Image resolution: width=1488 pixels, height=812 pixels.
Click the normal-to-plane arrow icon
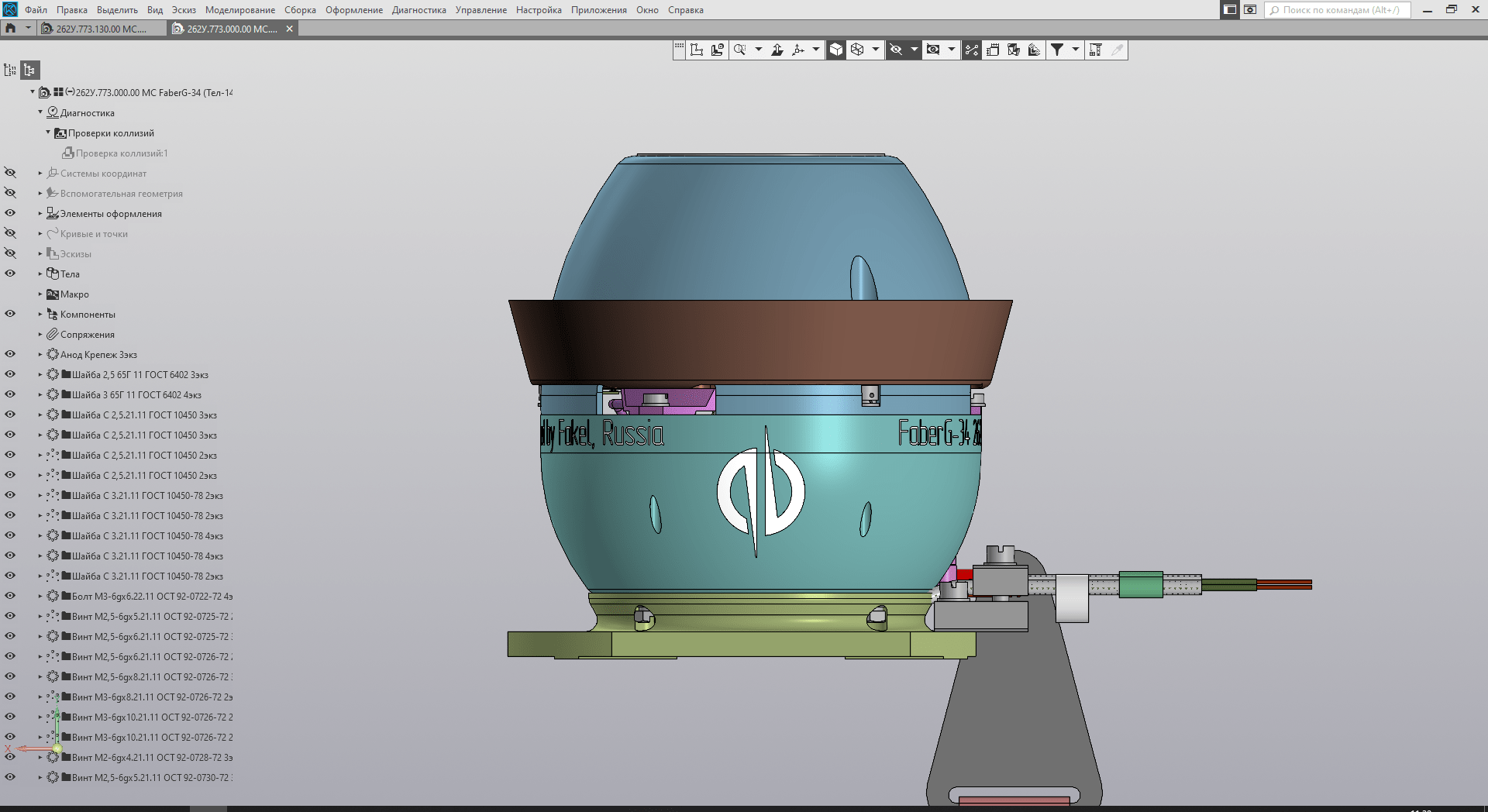tap(777, 50)
